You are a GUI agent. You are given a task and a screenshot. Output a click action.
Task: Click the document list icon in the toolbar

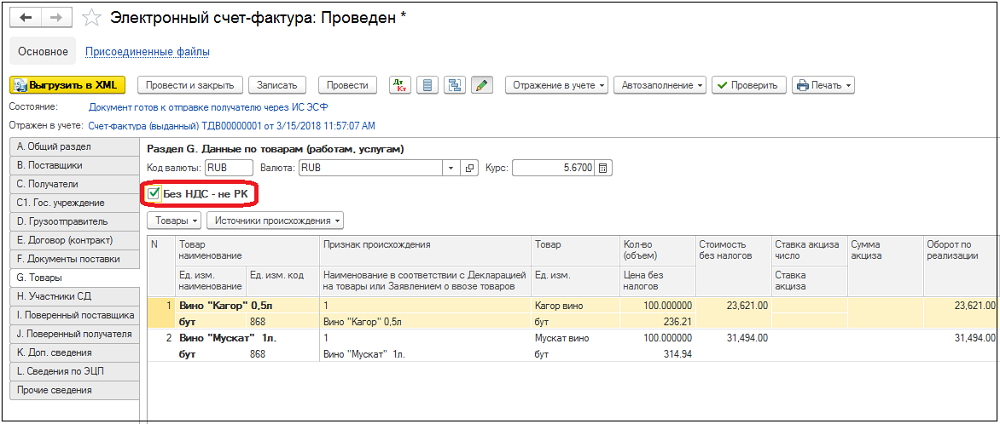click(x=427, y=85)
